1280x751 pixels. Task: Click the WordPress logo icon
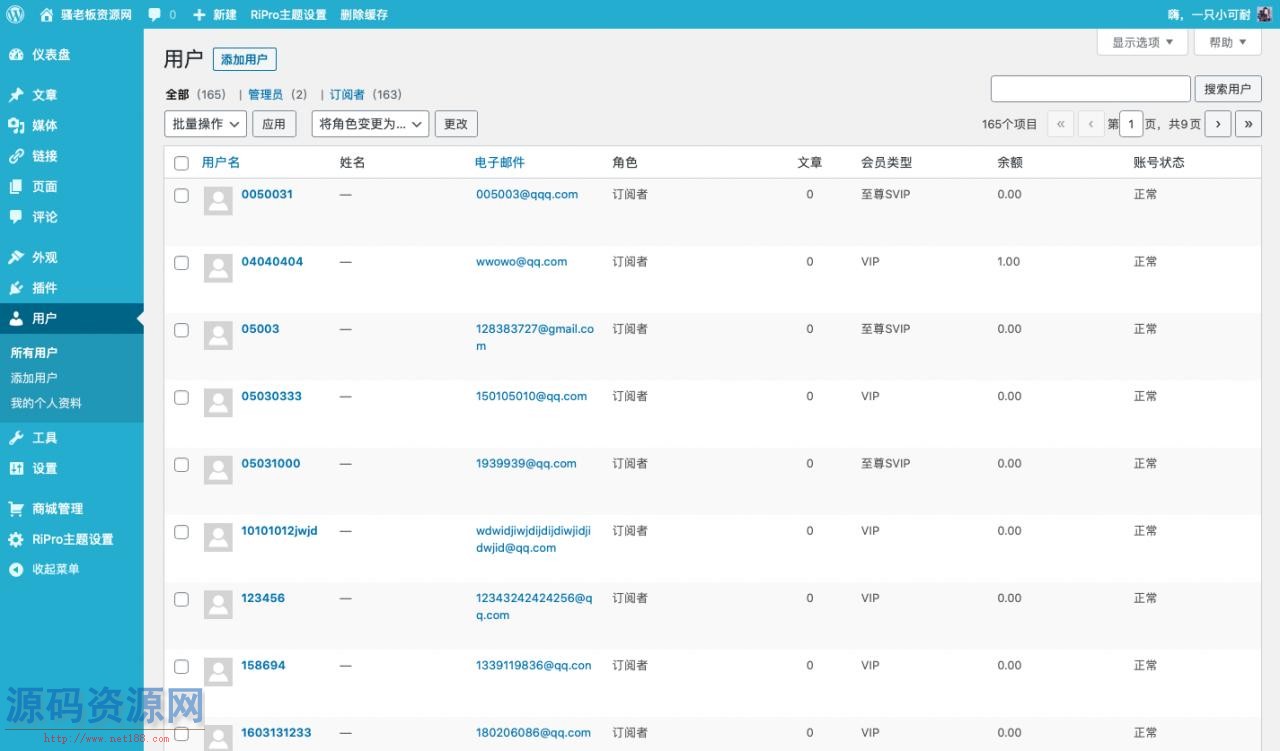coord(15,14)
